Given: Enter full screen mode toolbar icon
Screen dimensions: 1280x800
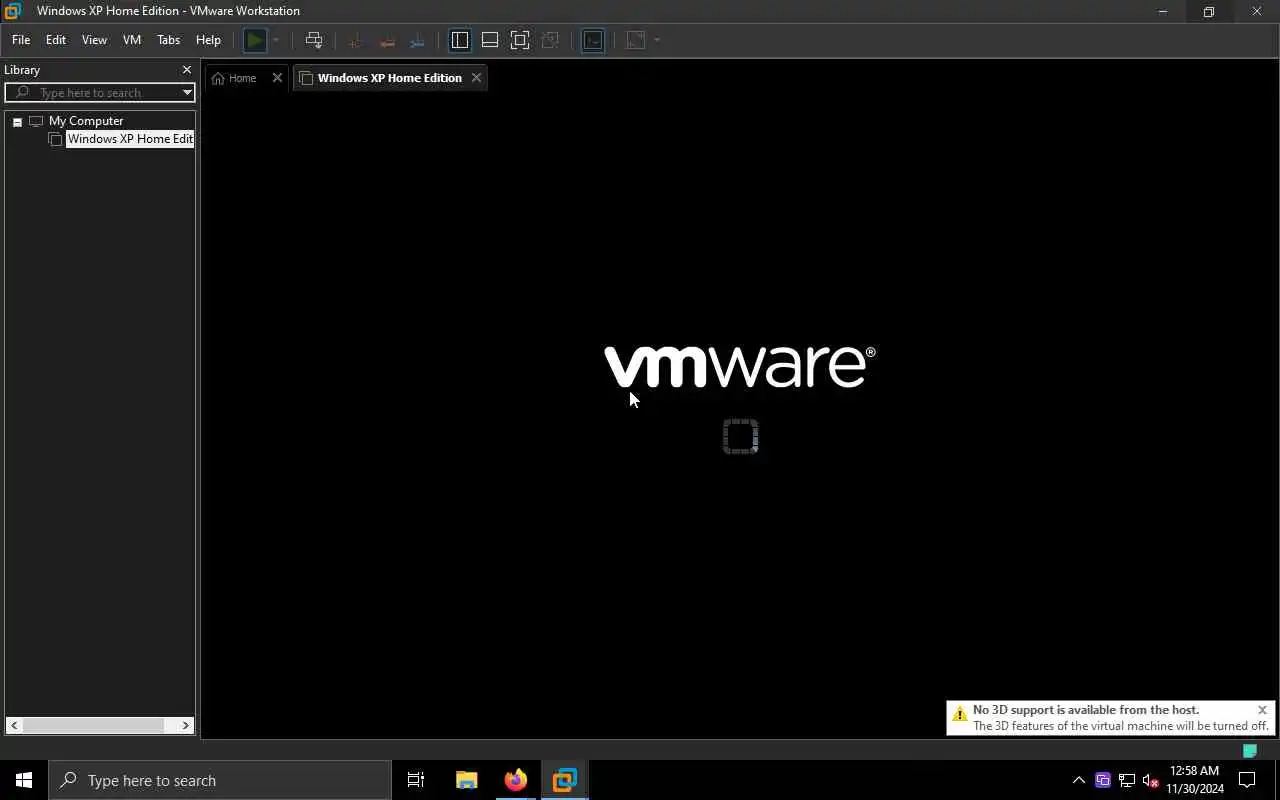Looking at the screenshot, I should coord(520,40).
